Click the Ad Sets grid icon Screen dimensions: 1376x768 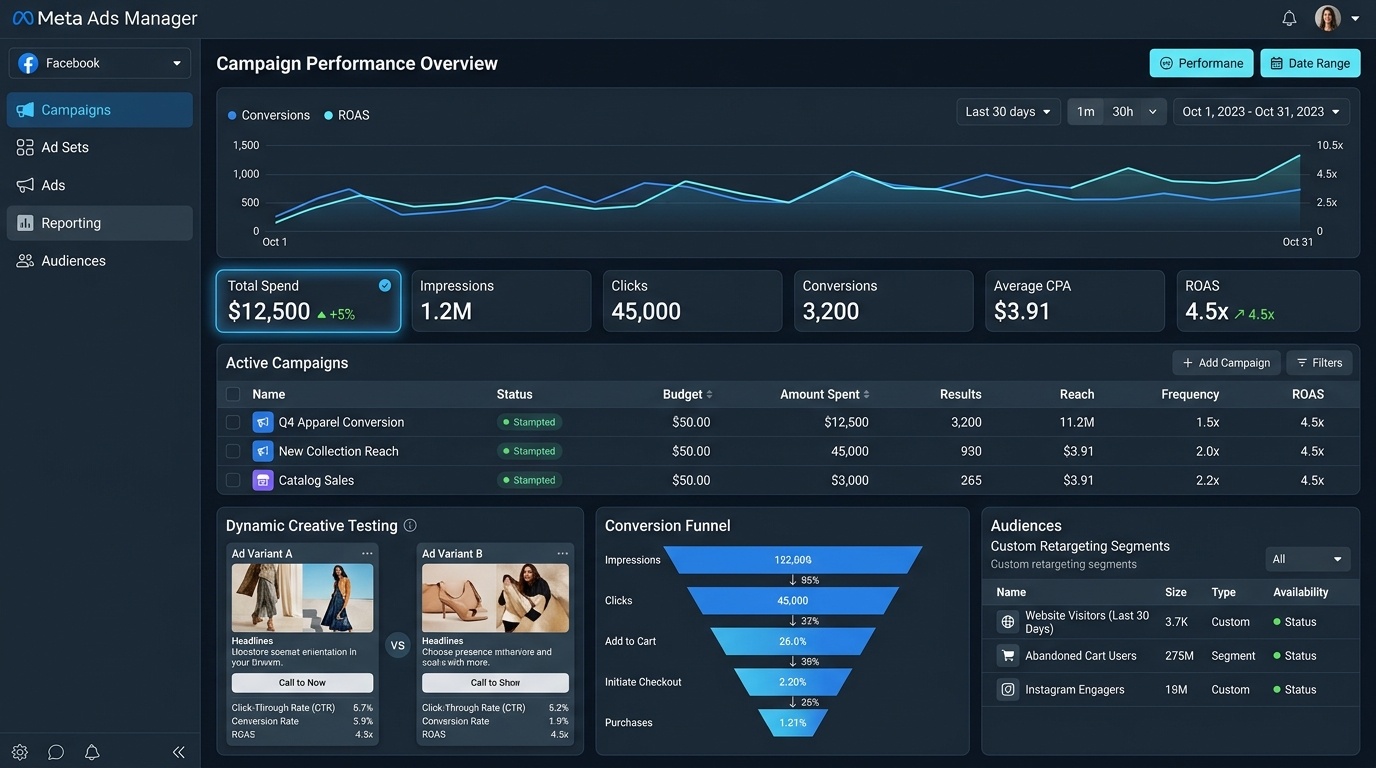[25, 147]
